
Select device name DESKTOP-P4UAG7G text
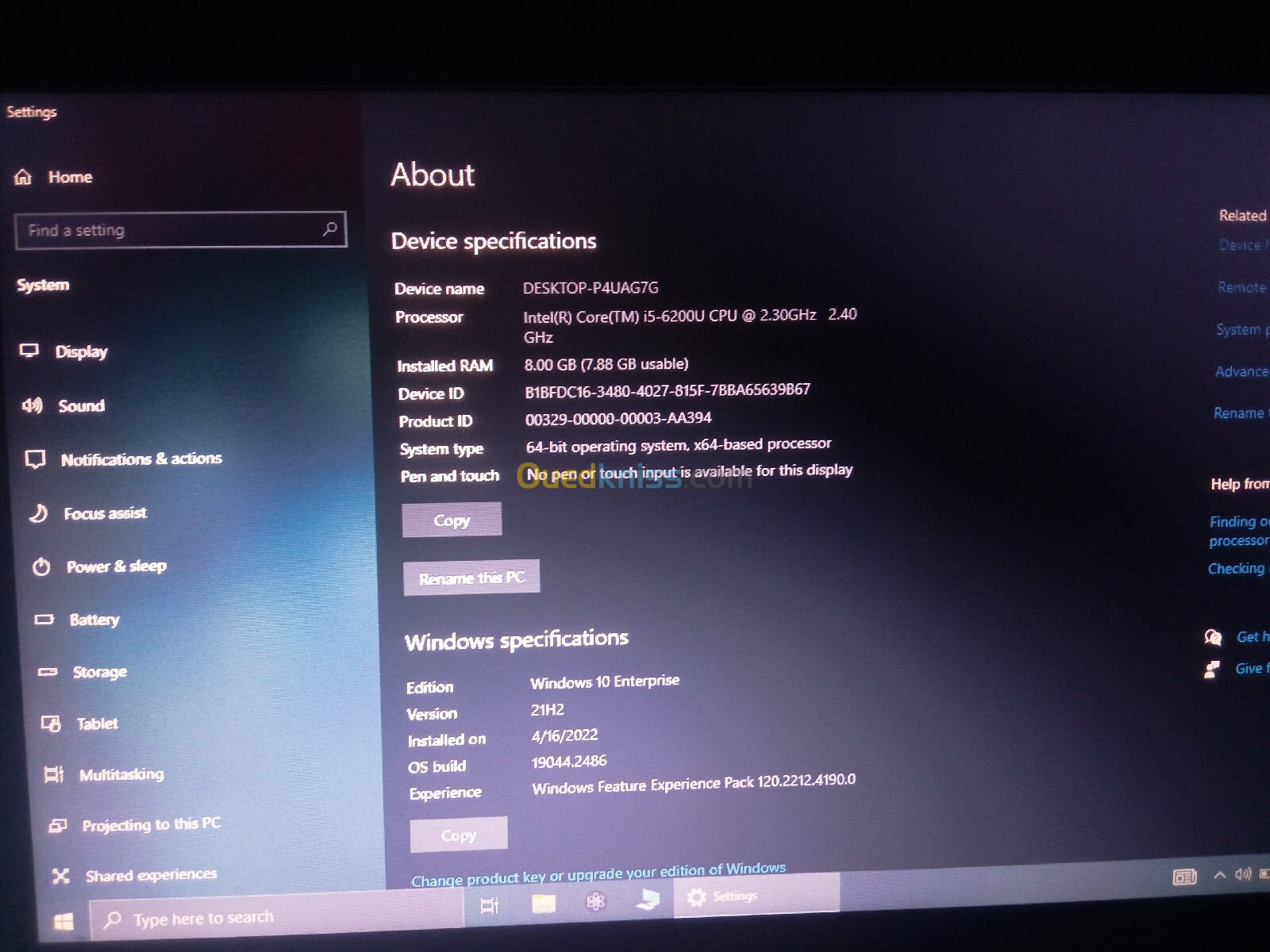click(x=591, y=287)
